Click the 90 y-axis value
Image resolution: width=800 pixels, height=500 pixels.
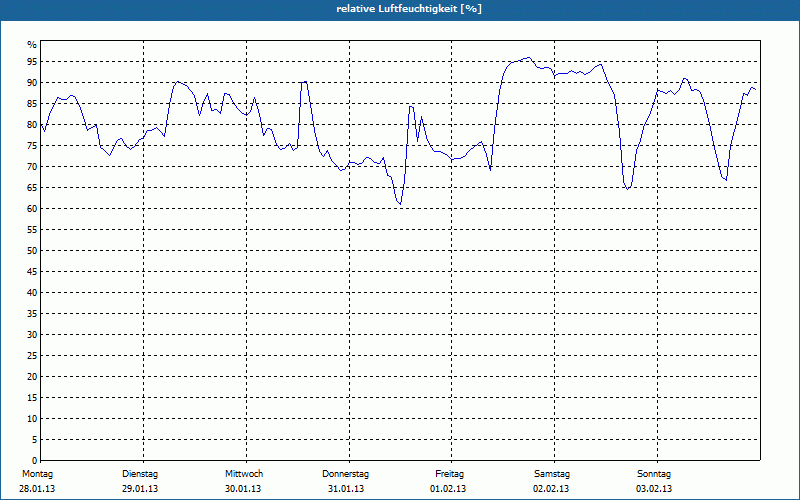coord(32,83)
